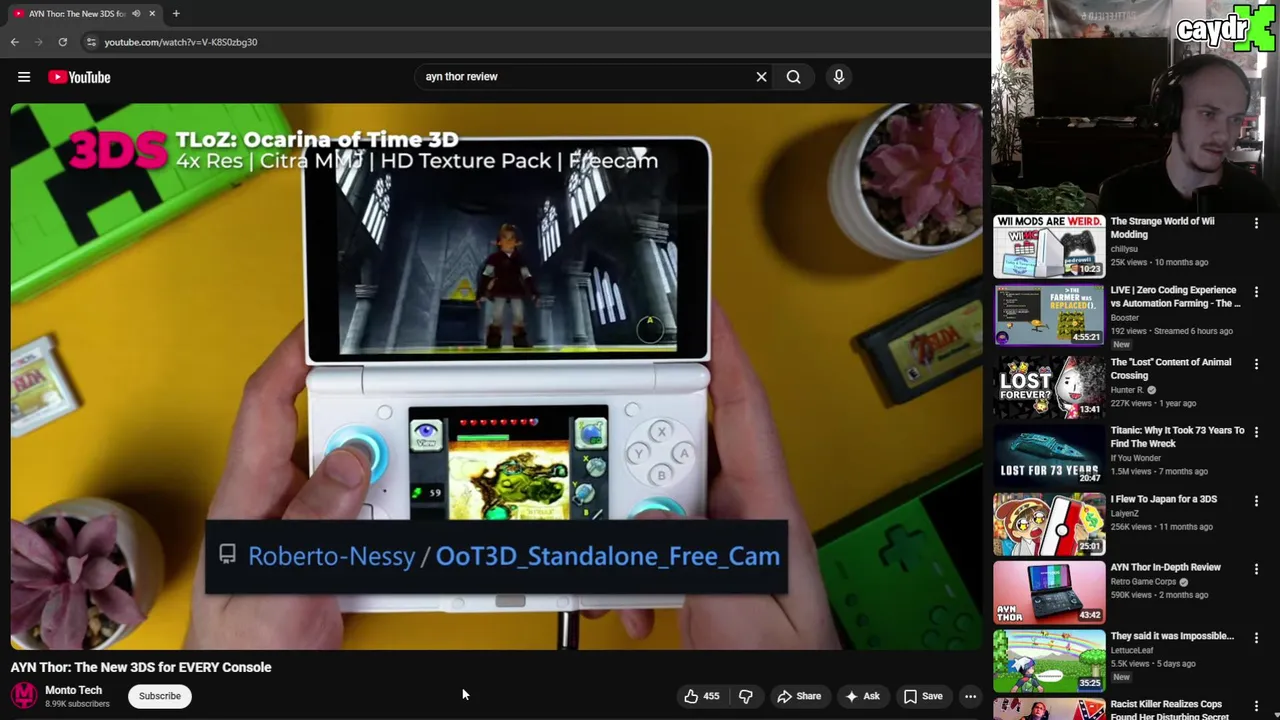
Task: Open options menu for 'I Flew To Japan' video
Action: point(1256,501)
